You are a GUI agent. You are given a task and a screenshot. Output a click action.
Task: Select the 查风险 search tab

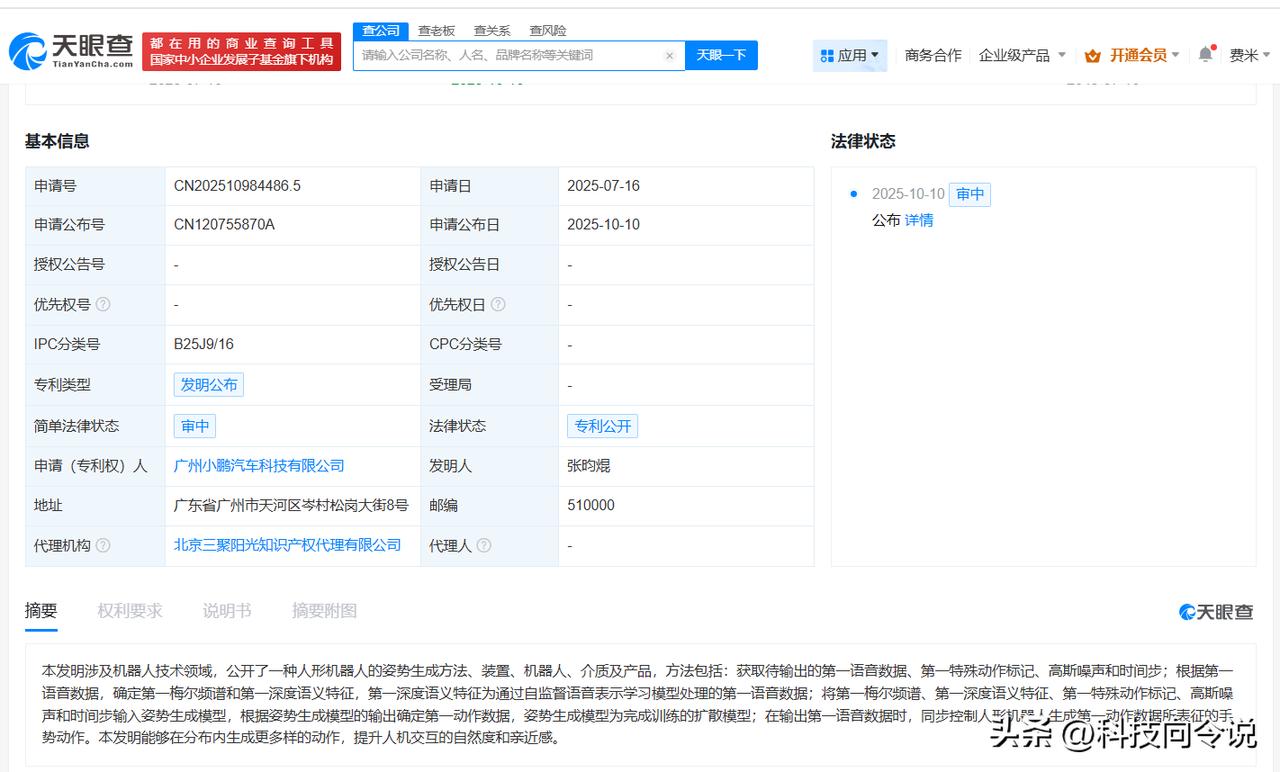point(548,31)
